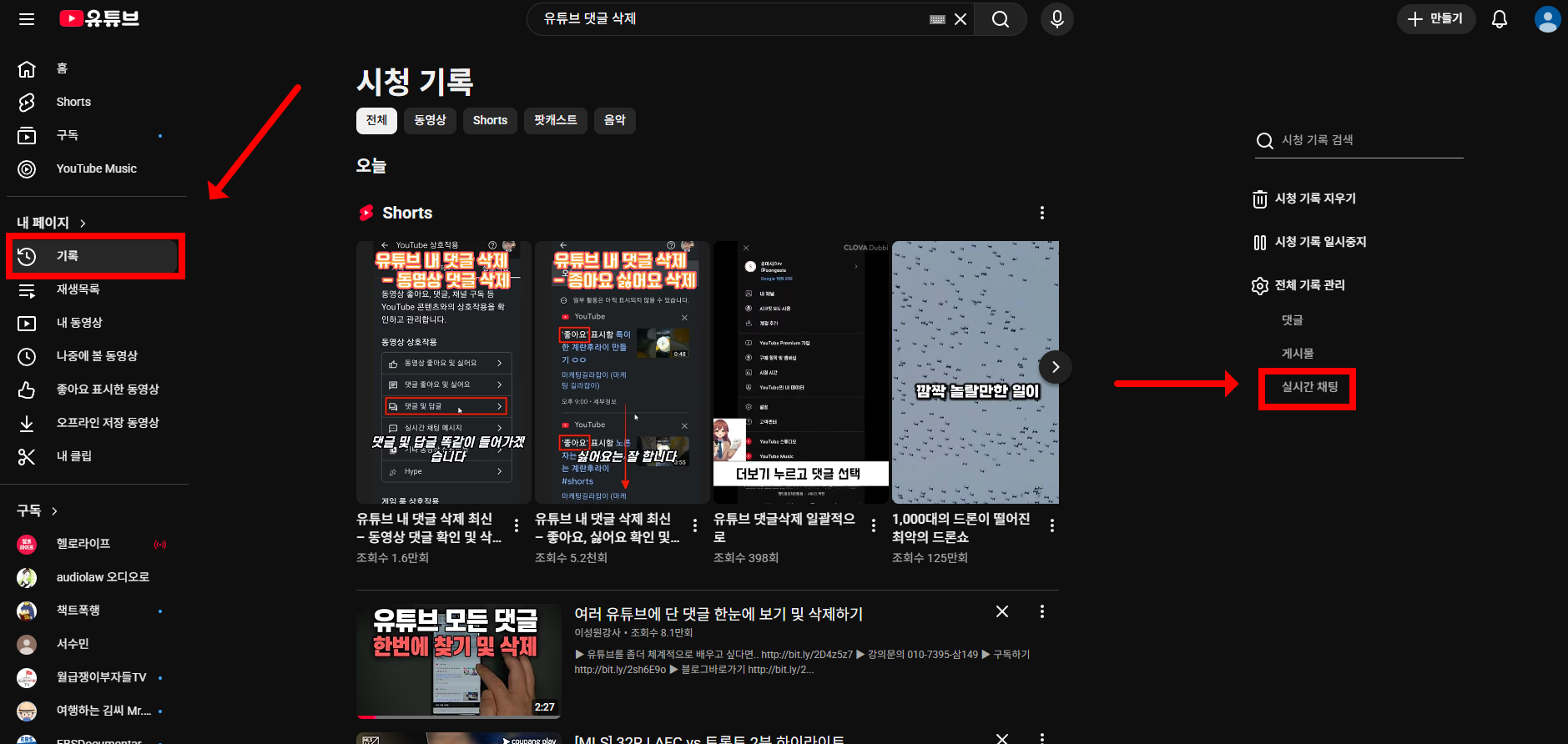This screenshot has width=1568, height=744.
Task: Expand 내 페이지 section chevron
Action: (x=83, y=223)
